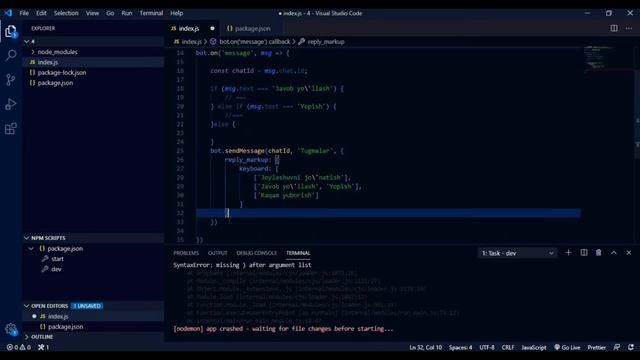Screen dimensions: 640x360
Task: Open Run menu
Action: tap(127, 13)
